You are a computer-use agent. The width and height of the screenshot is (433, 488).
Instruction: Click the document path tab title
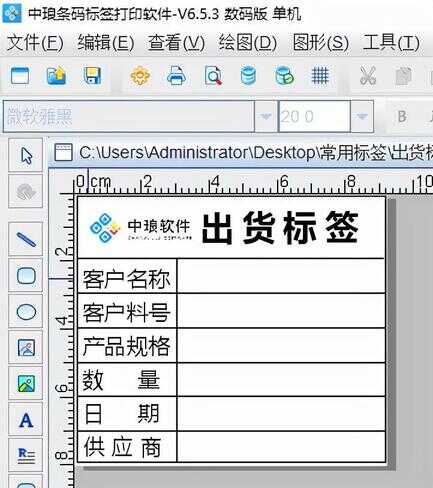(x=256, y=153)
